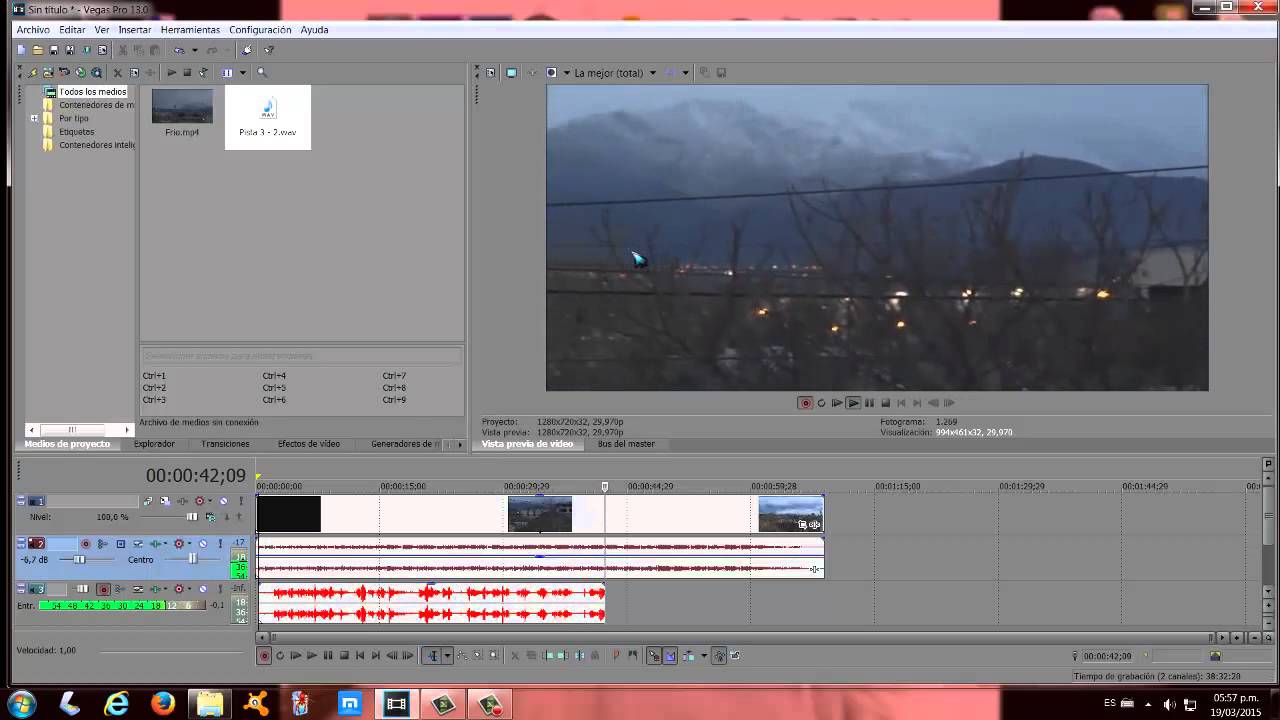Open the Insertar menu
This screenshot has width=1280, height=720.
pyautogui.click(x=135, y=30)
